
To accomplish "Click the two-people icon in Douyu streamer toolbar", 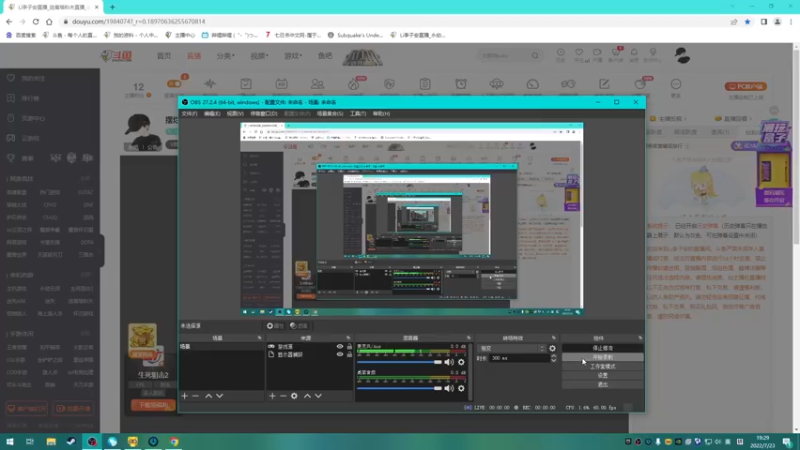I will [x=317, y=84].
